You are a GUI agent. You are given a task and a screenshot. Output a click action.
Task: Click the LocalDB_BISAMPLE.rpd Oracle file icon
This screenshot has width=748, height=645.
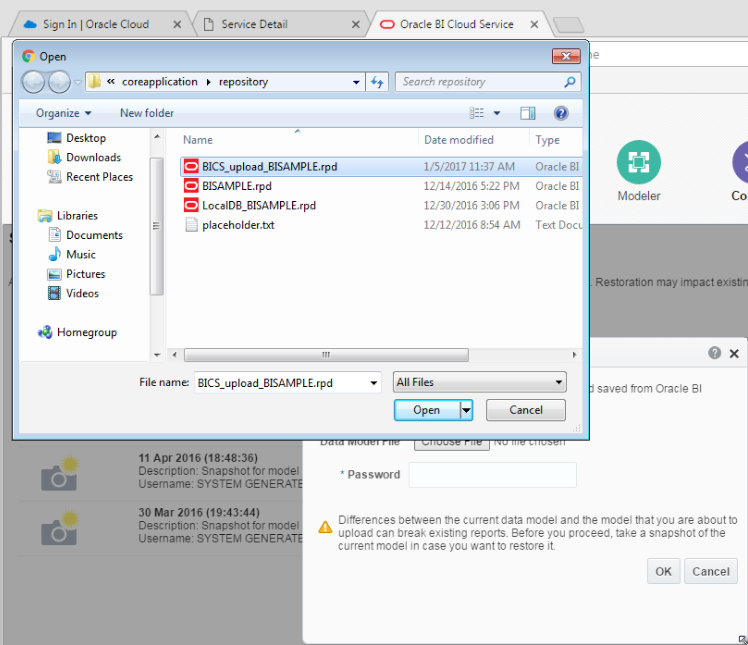[191, 206]
